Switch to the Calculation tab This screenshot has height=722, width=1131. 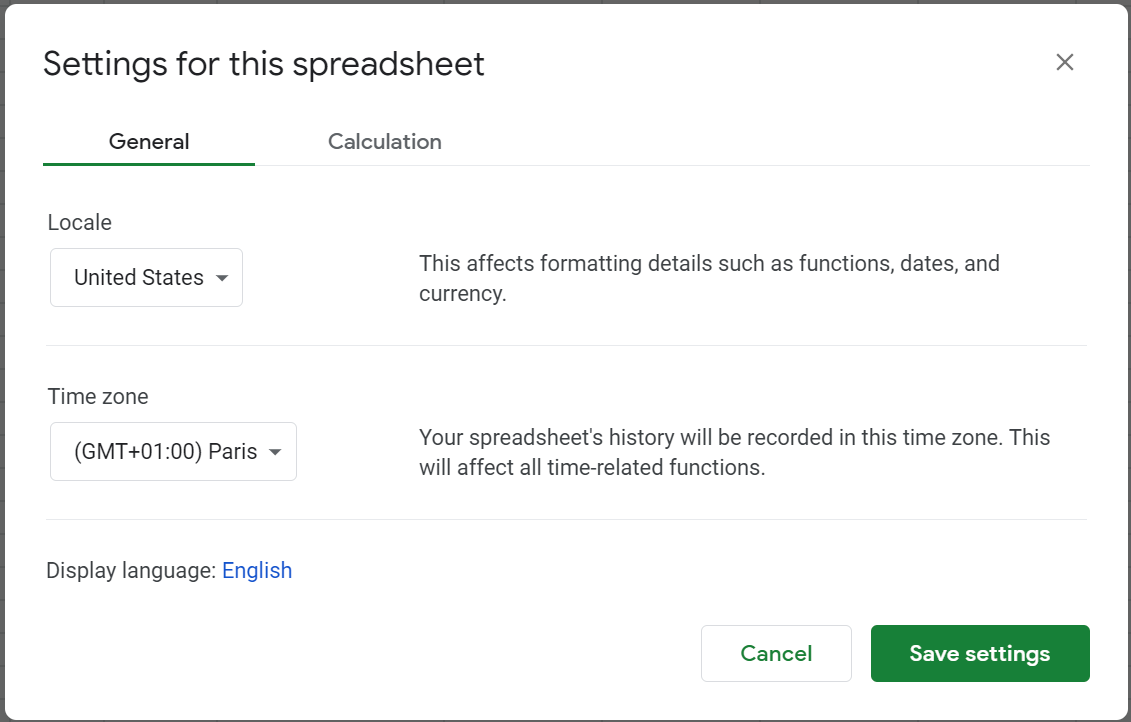click(384, 142)
